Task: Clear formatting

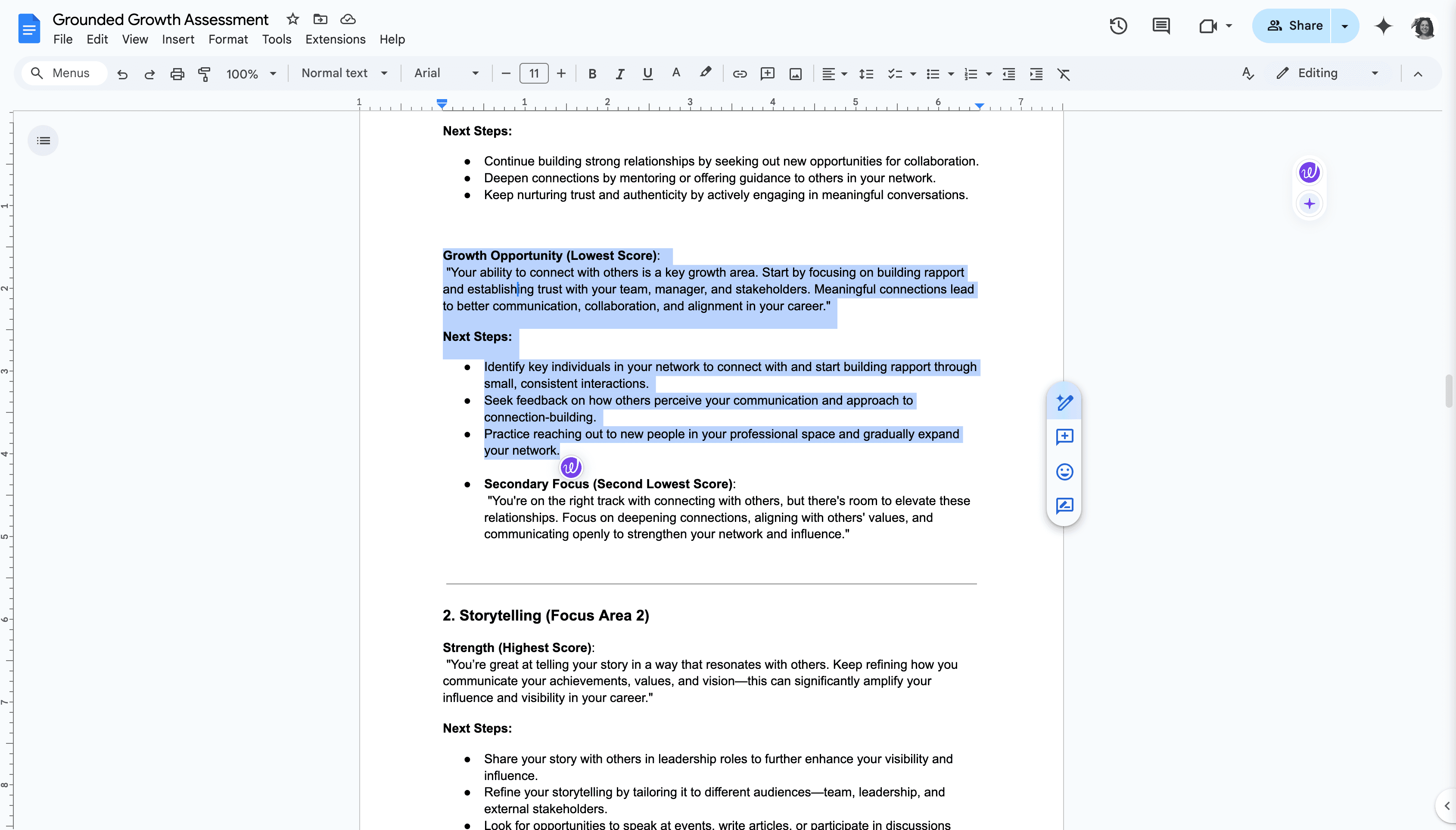Action: tap(1064, 74)
